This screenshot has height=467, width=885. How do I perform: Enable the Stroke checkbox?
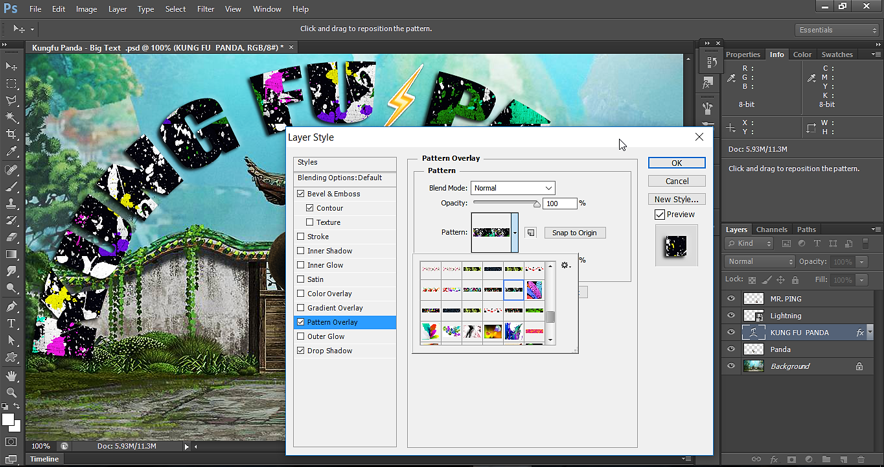point(301,237)
